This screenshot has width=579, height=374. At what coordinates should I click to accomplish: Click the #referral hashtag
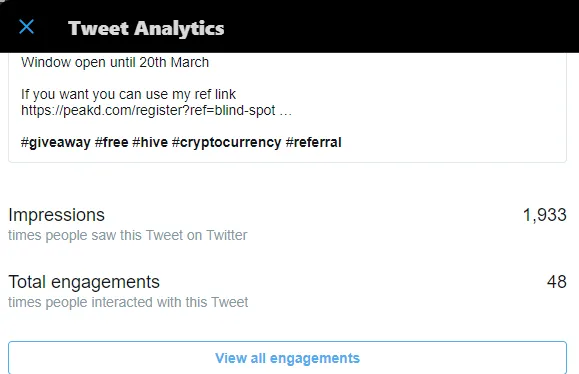click(x=314, y=143)
